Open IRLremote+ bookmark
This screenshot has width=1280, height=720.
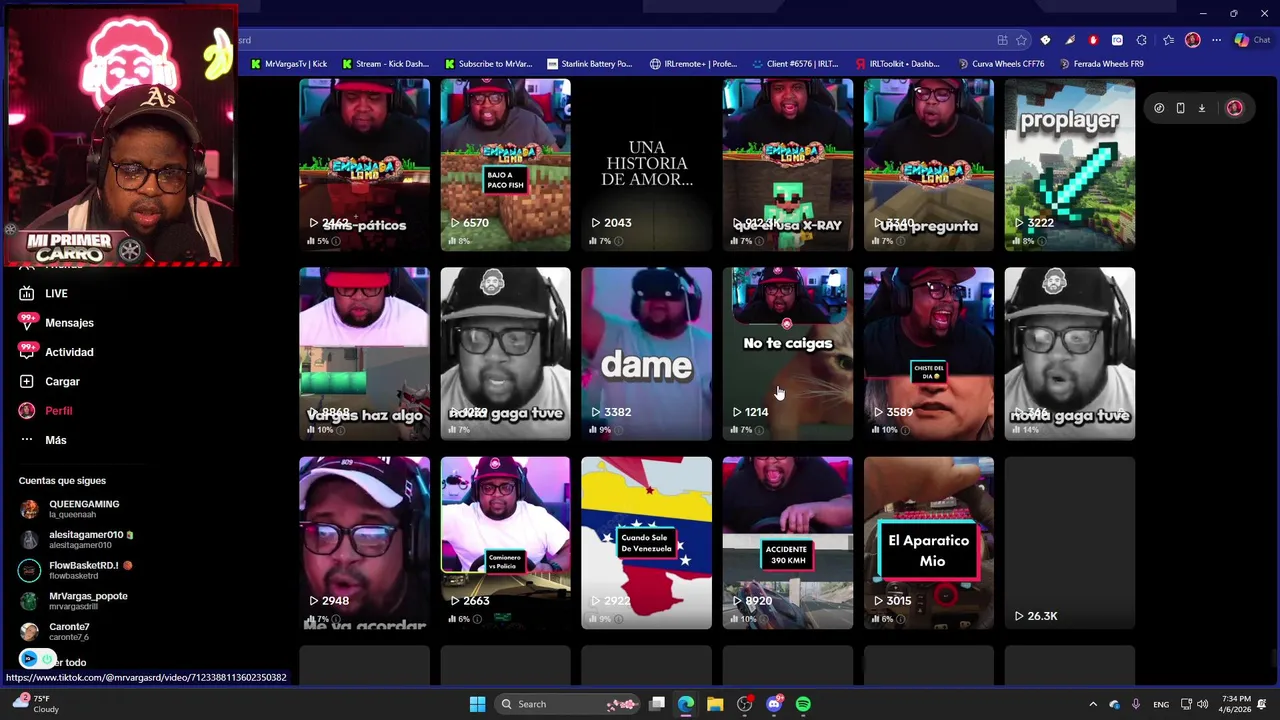(693, 63)
